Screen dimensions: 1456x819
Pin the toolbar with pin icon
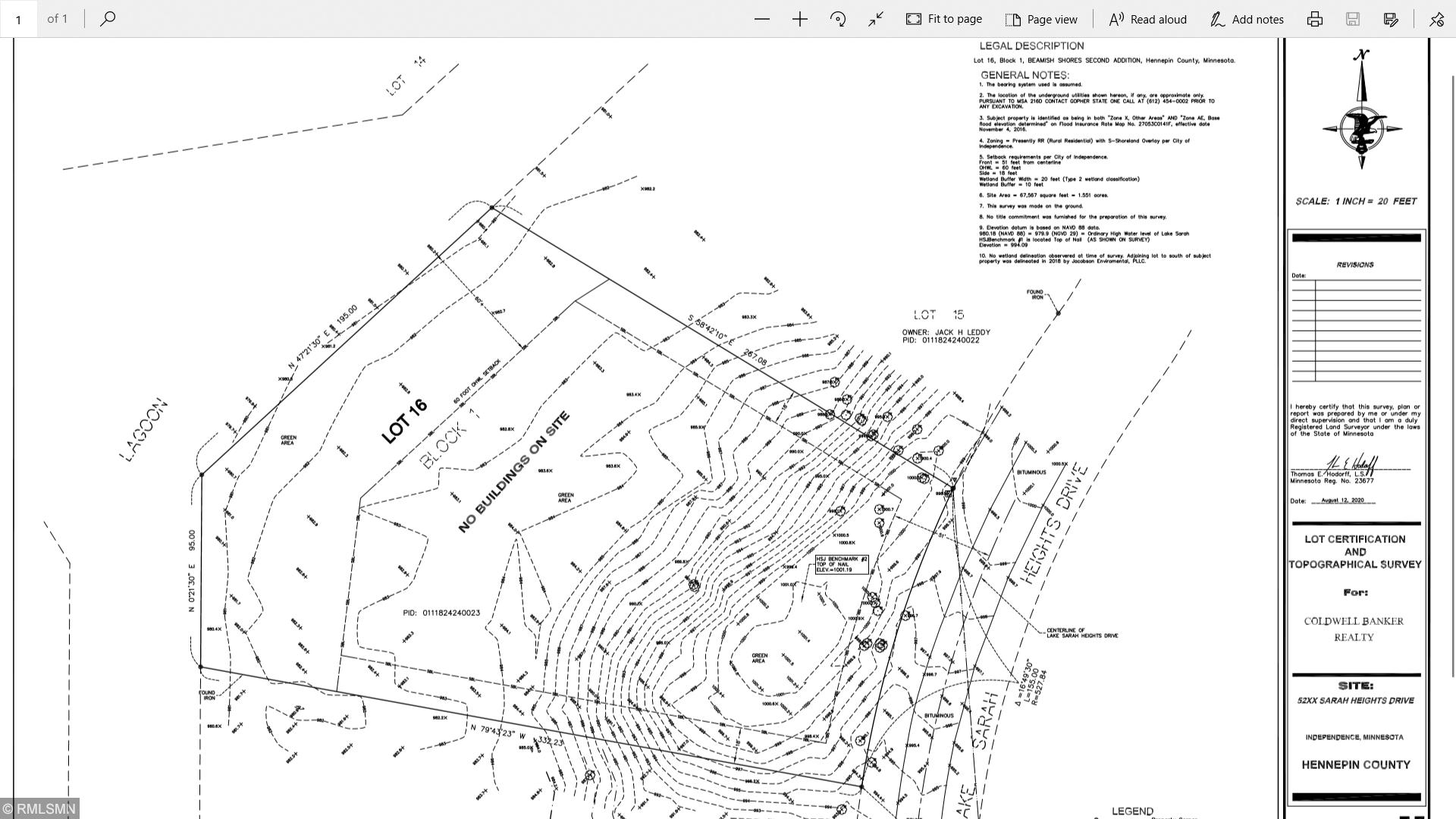[1436, 19]
